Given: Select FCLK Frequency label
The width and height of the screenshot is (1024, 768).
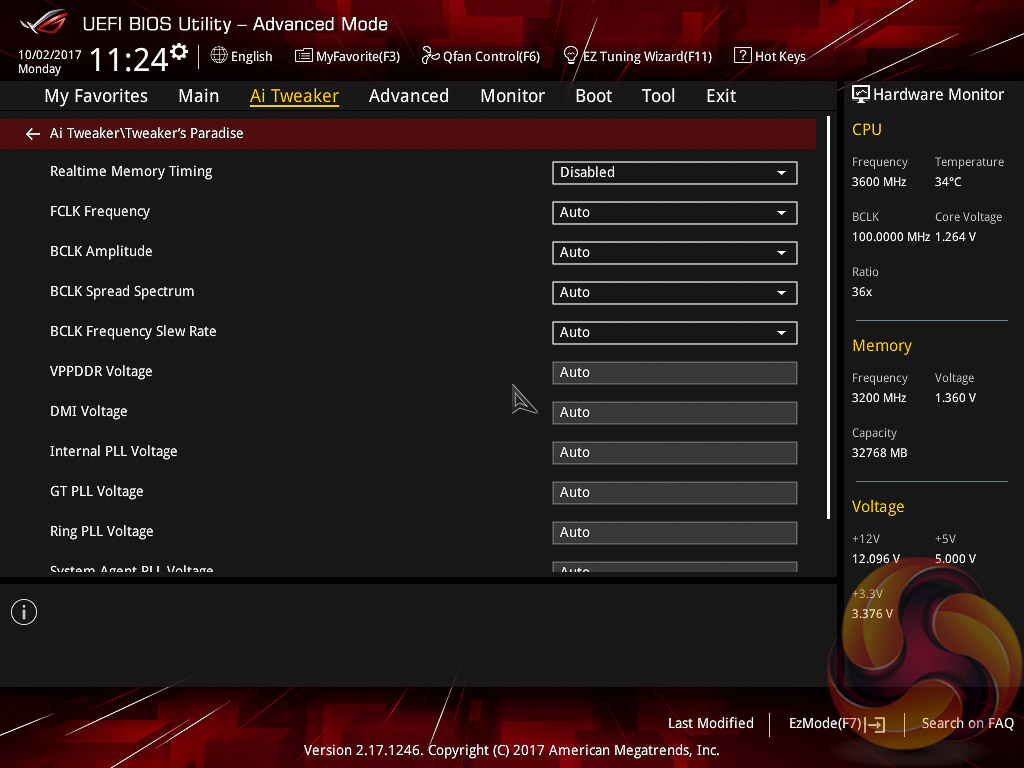Looking at the screenshot, I should (x=100, y=211).
